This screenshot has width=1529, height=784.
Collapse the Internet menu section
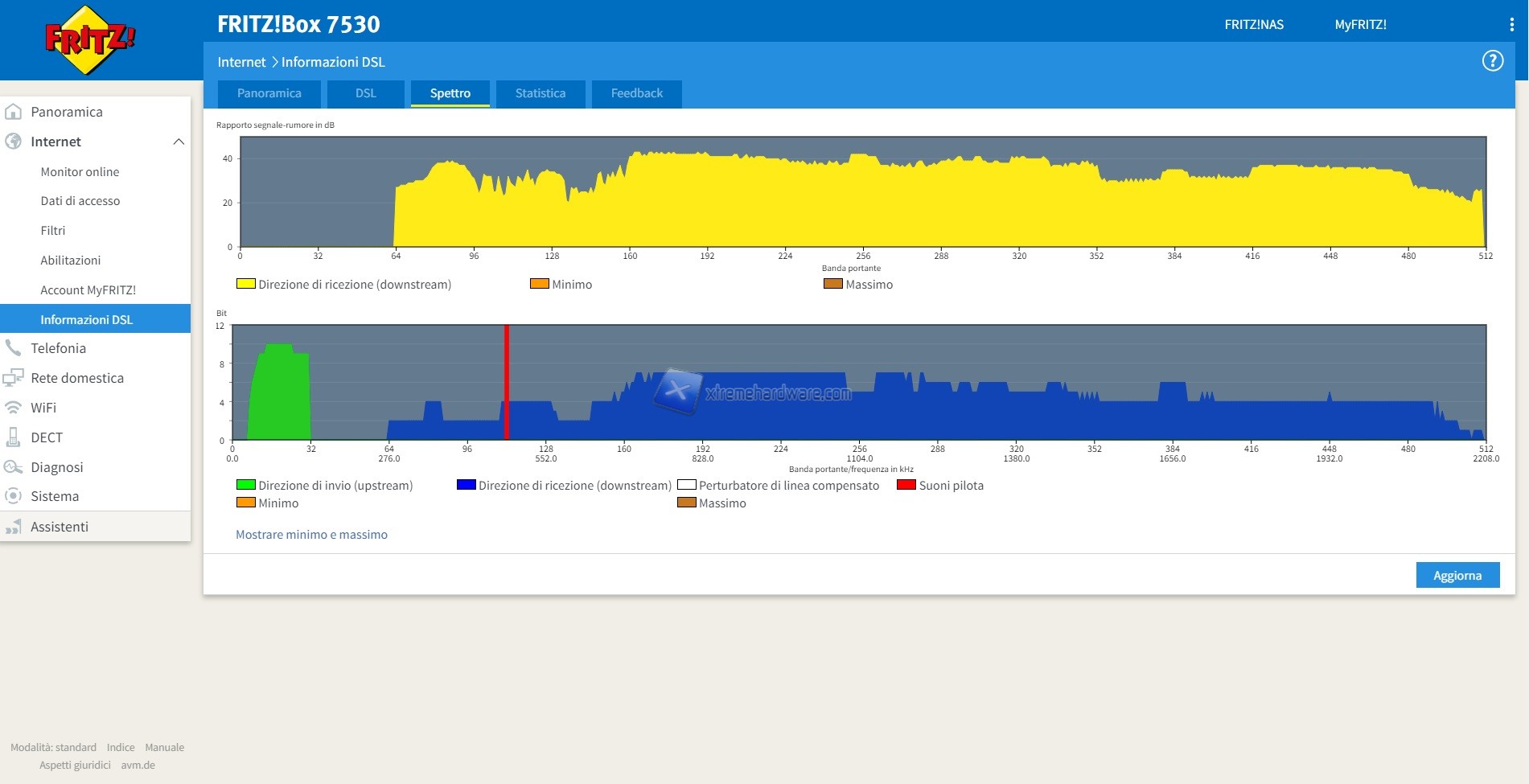point(179,142)
